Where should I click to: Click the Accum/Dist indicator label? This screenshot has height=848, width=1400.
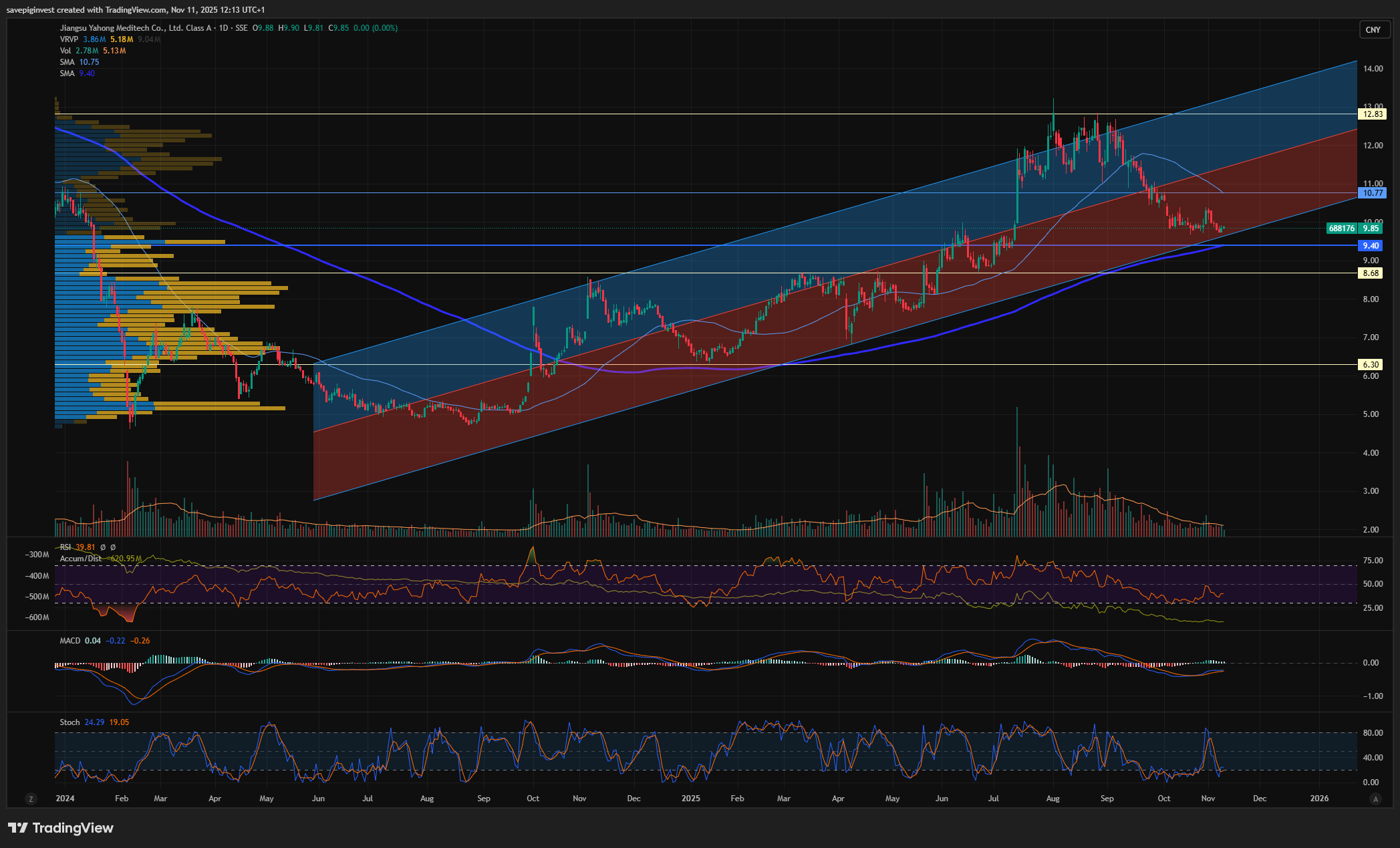pyautogui.click(x=81, y=559)
